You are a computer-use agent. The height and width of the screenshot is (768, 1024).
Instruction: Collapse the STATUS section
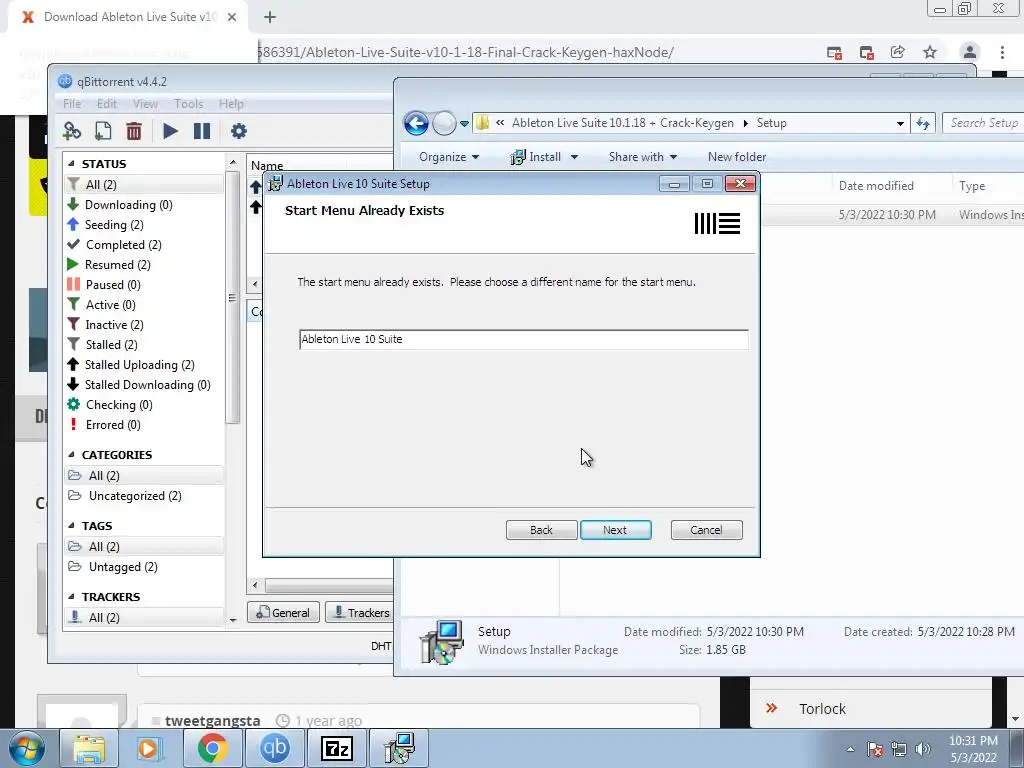tap(71, 164)
